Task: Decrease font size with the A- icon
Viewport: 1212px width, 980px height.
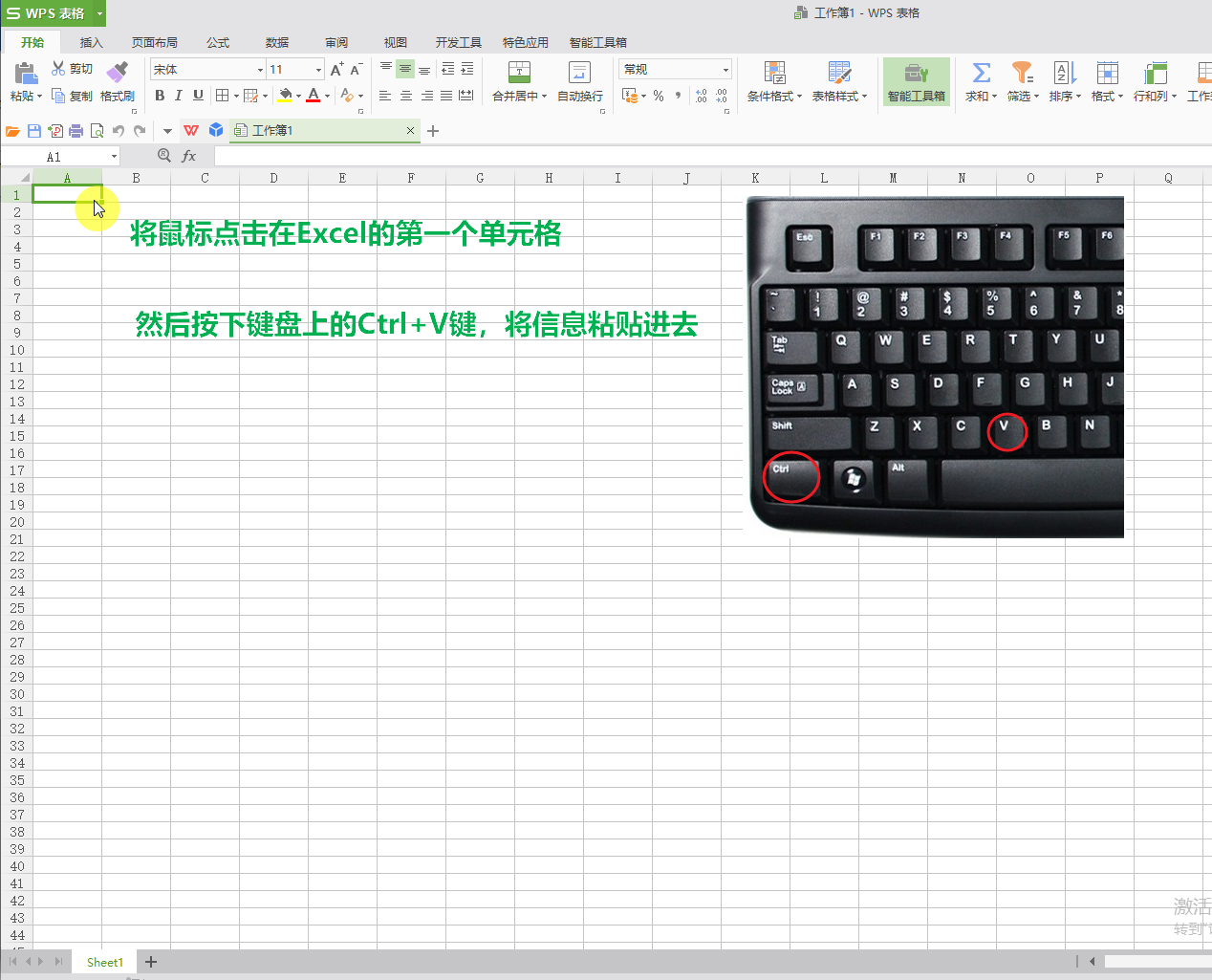Action: 356,69
